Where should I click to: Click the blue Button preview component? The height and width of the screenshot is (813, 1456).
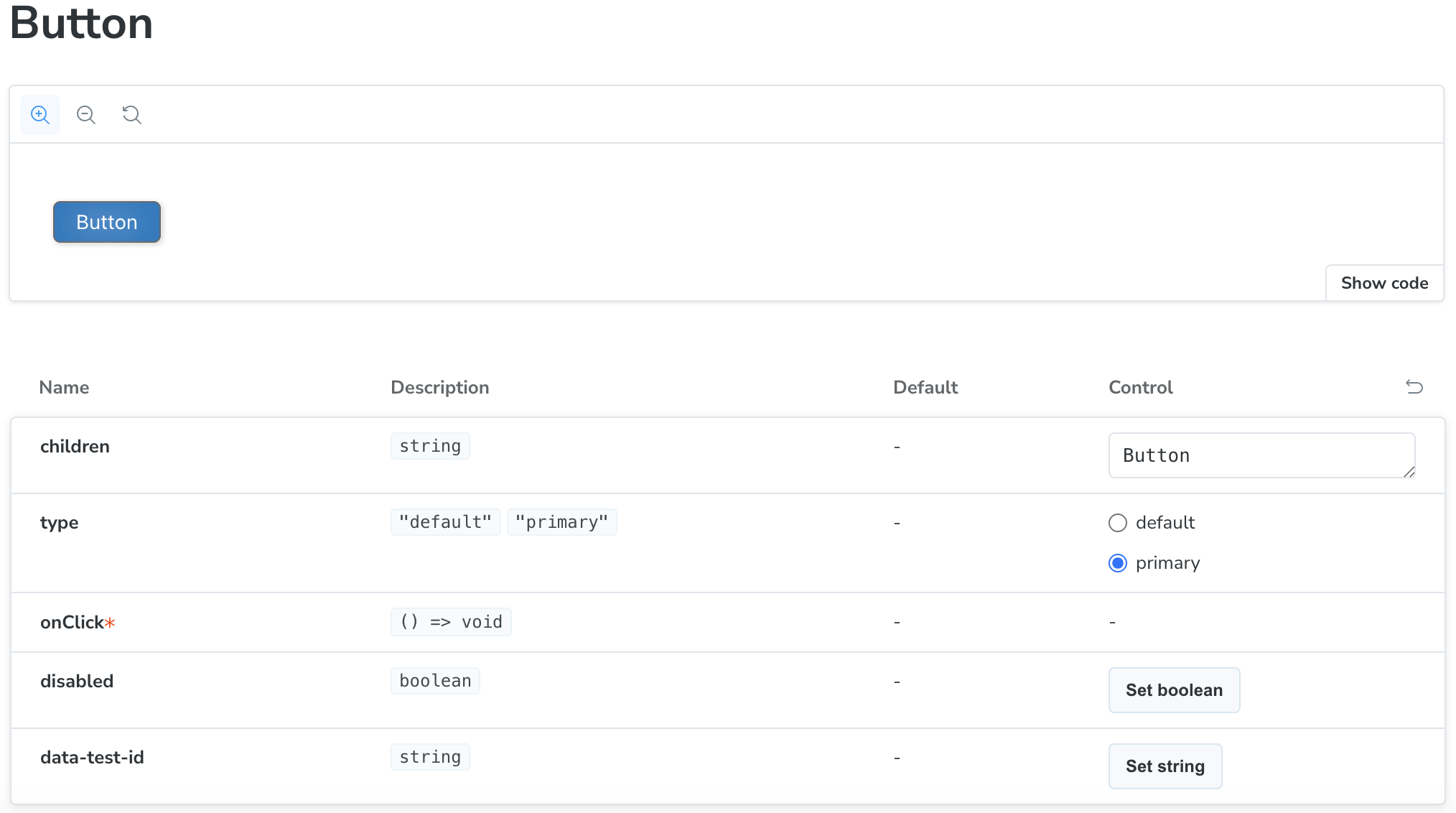(x=107, y=222)
